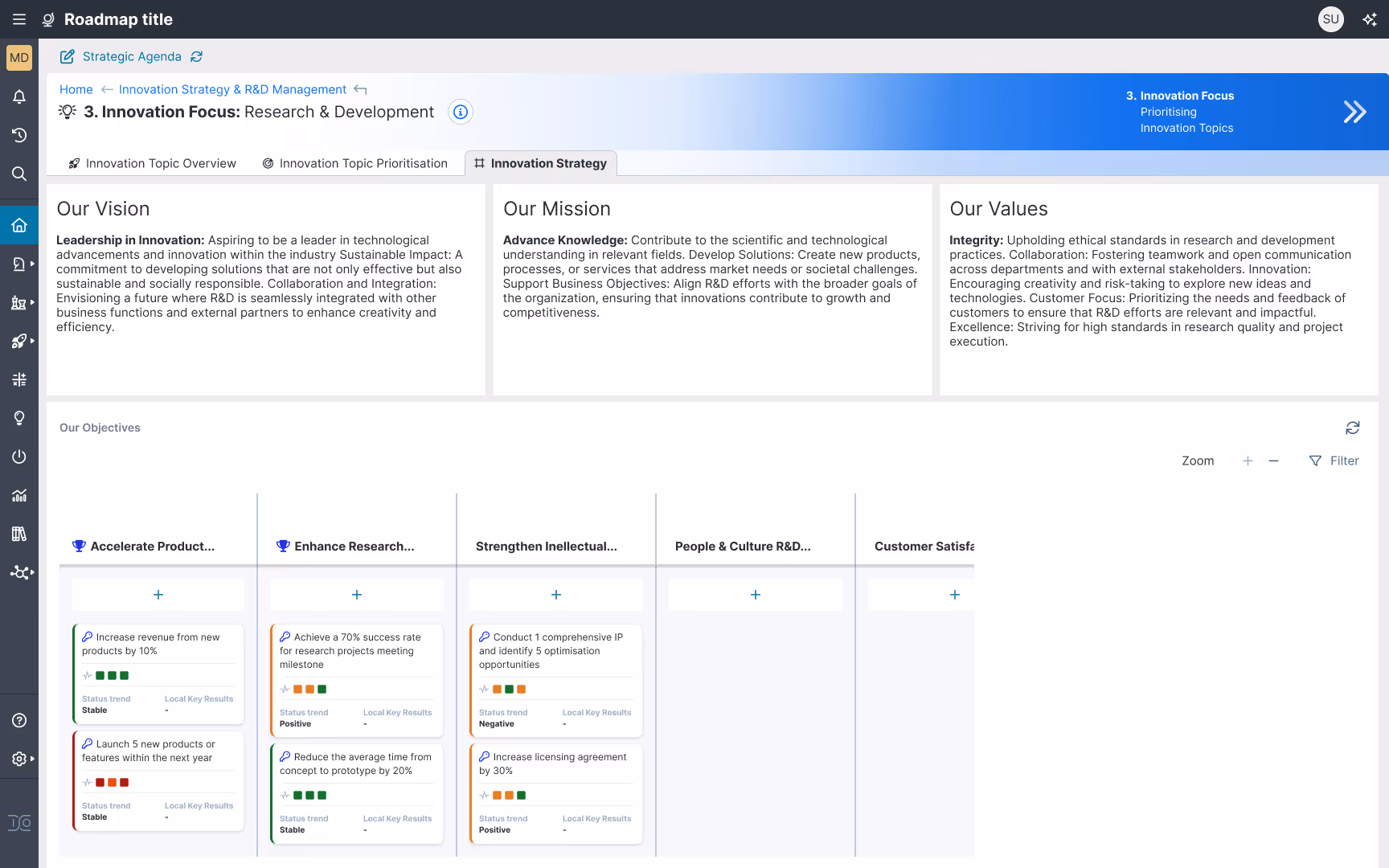Add item under Enhance Research column
The height and width of the screenshot is (868, 1389).
tap(357, 595)
